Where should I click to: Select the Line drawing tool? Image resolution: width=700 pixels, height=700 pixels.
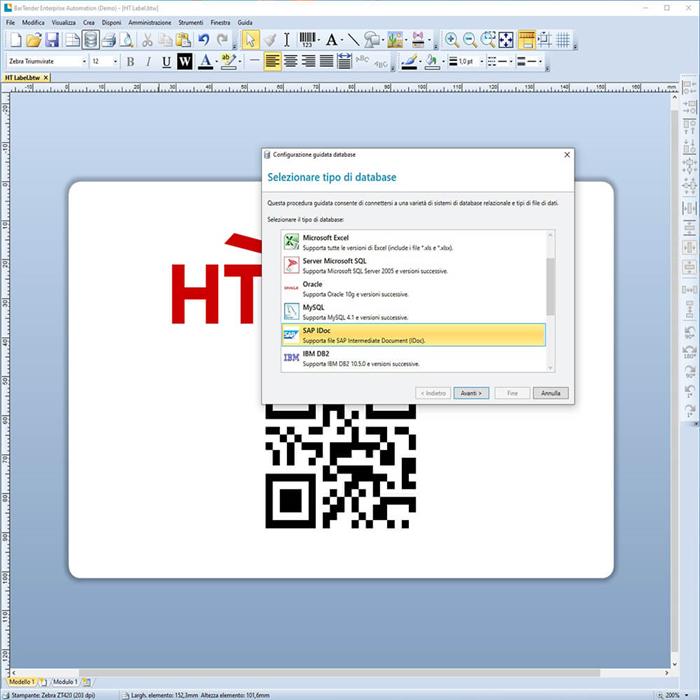pos(353,40)
